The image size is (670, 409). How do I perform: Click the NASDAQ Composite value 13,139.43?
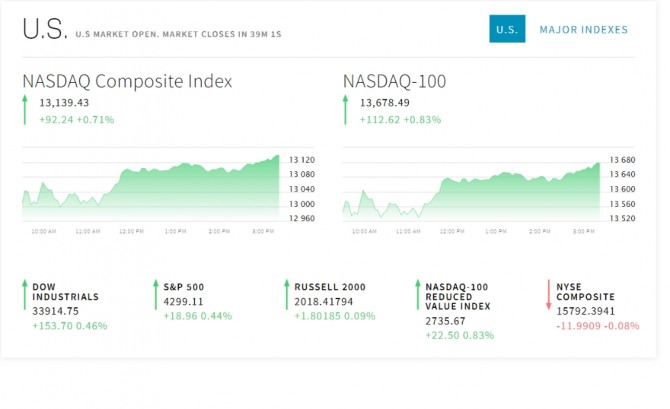64,103
